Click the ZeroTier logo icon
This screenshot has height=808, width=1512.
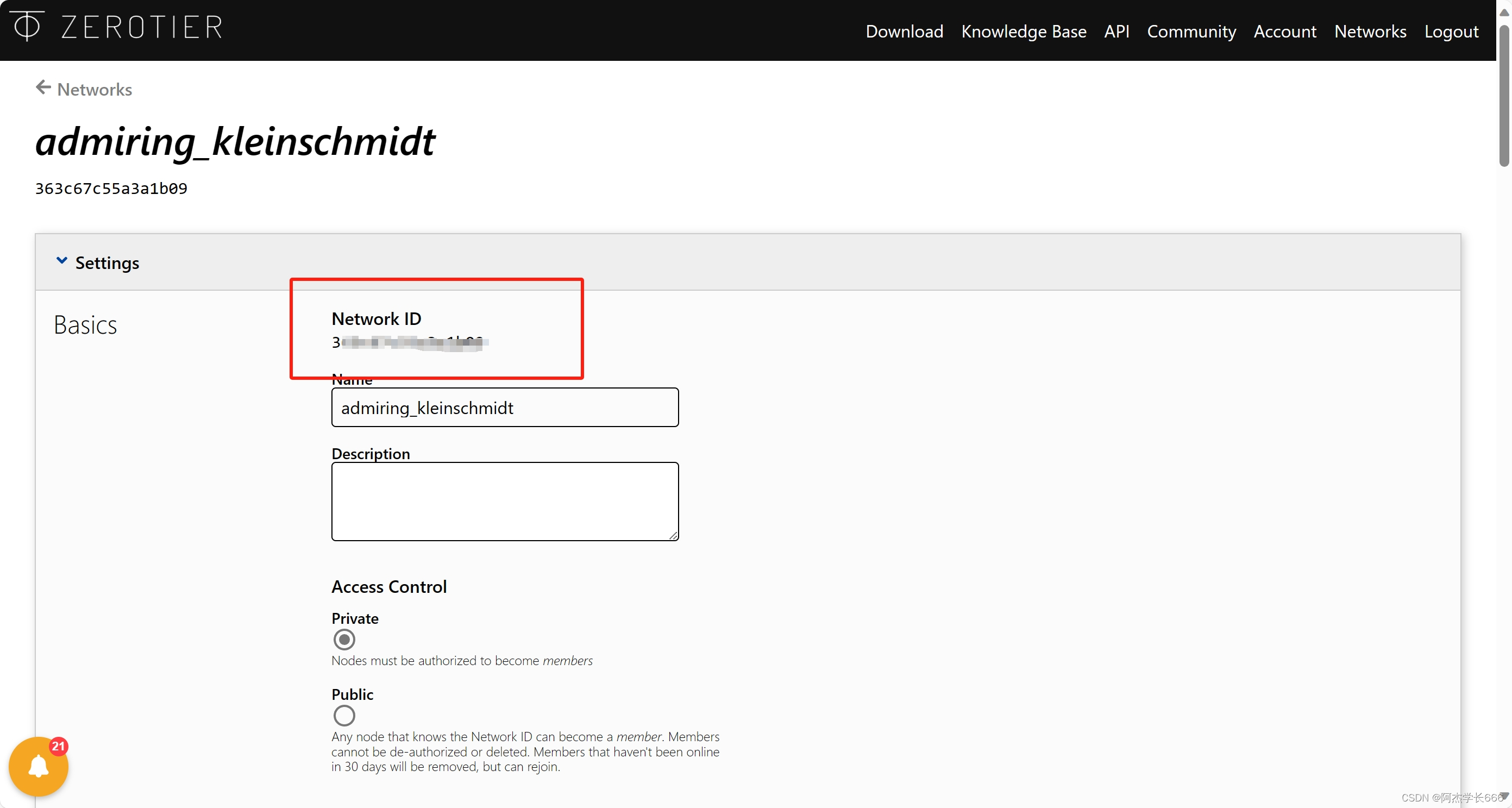point(27,26)
